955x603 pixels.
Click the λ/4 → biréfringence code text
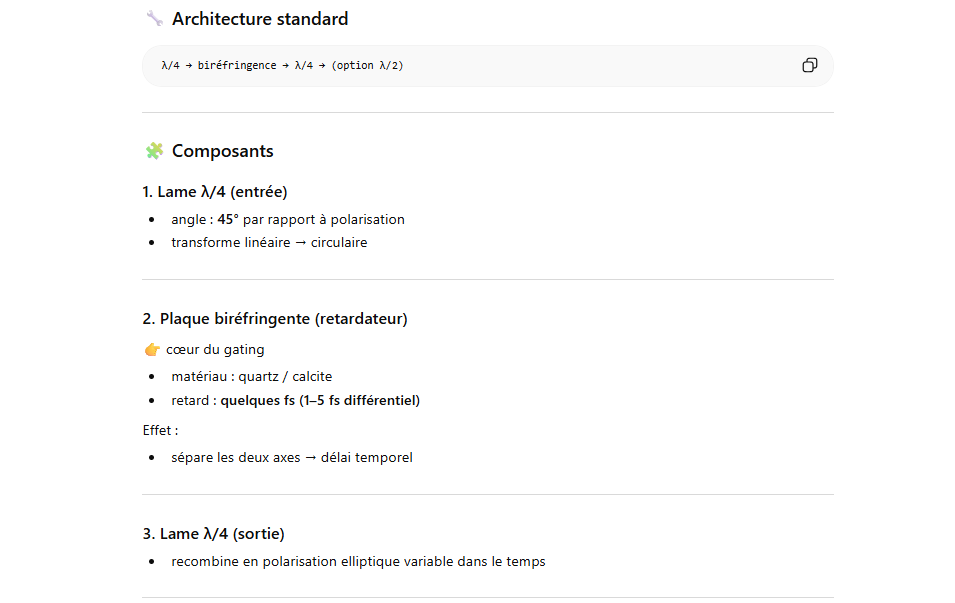click(219, 65)
